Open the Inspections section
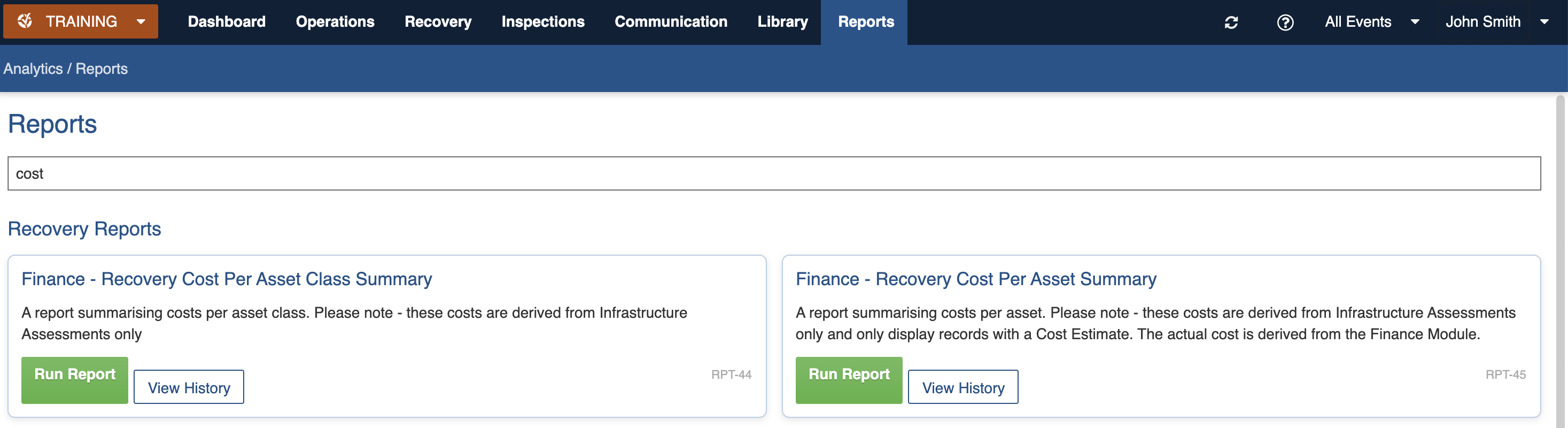The width and height of the screenshot is (1568, 428). coord(542,22)
